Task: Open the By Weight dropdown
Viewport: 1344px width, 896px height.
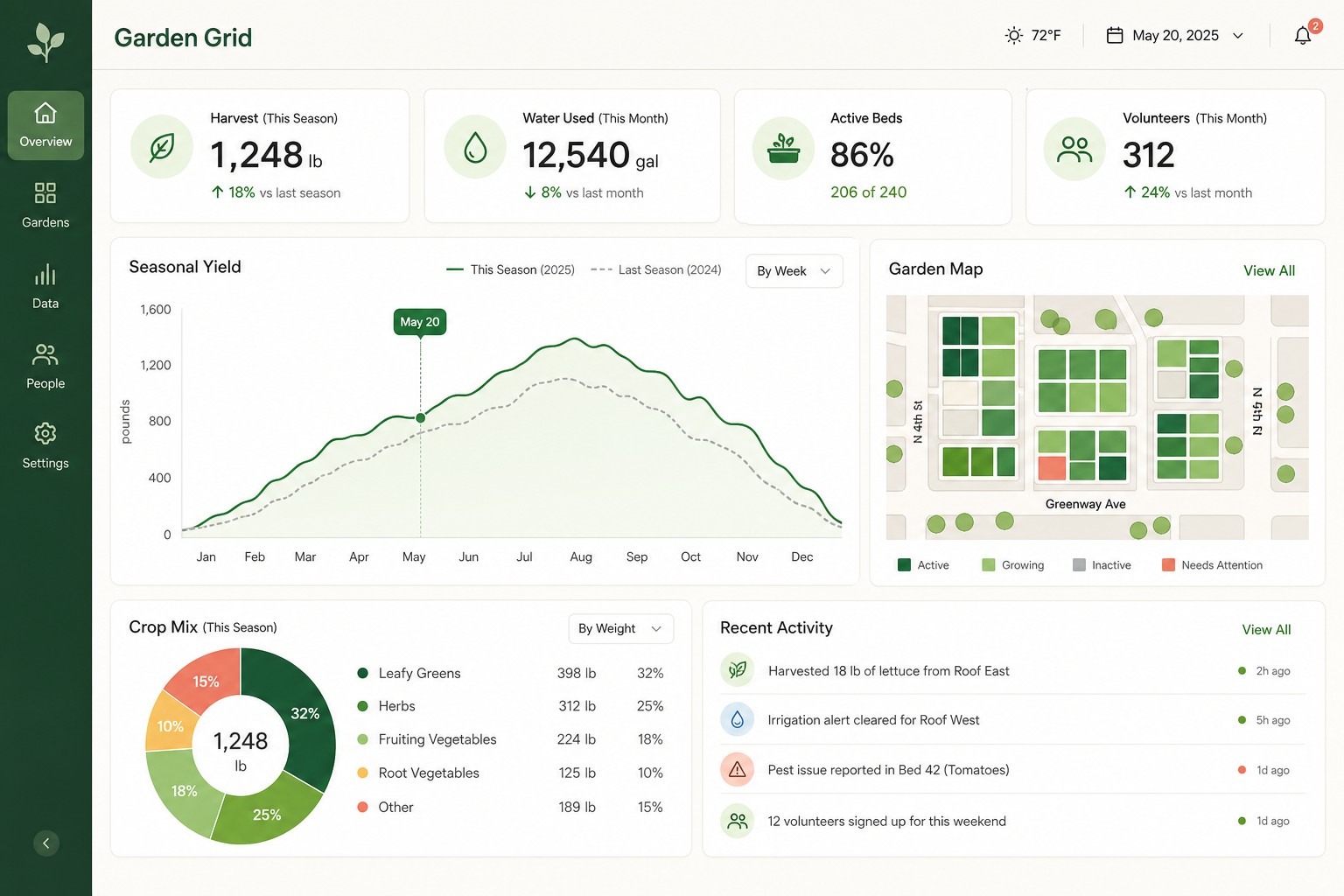Action: 620,628
